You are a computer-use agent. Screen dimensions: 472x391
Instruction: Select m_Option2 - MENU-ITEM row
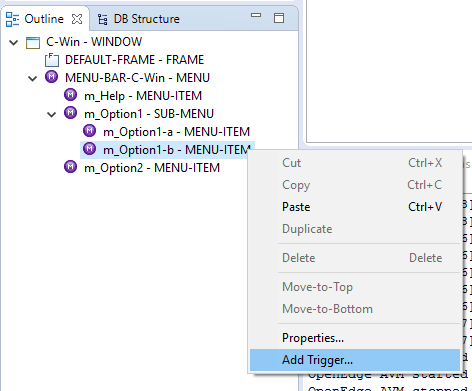pos(152,168)
